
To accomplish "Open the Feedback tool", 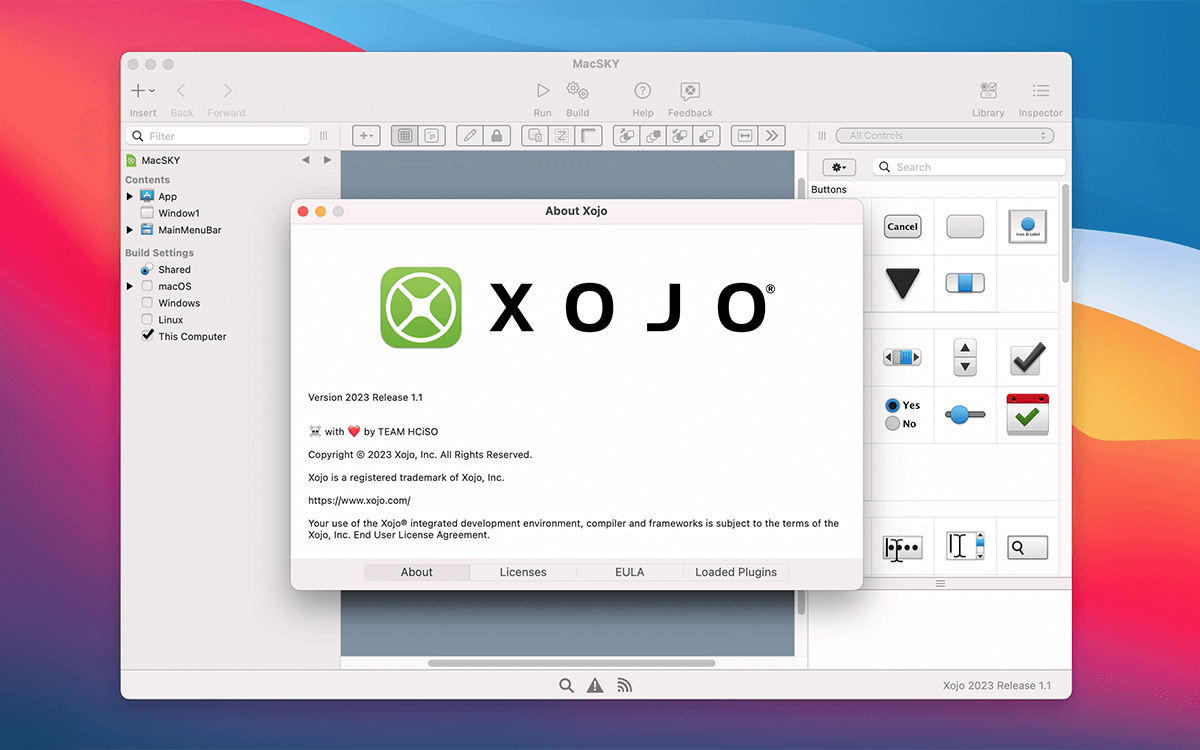I will point(690,91).
